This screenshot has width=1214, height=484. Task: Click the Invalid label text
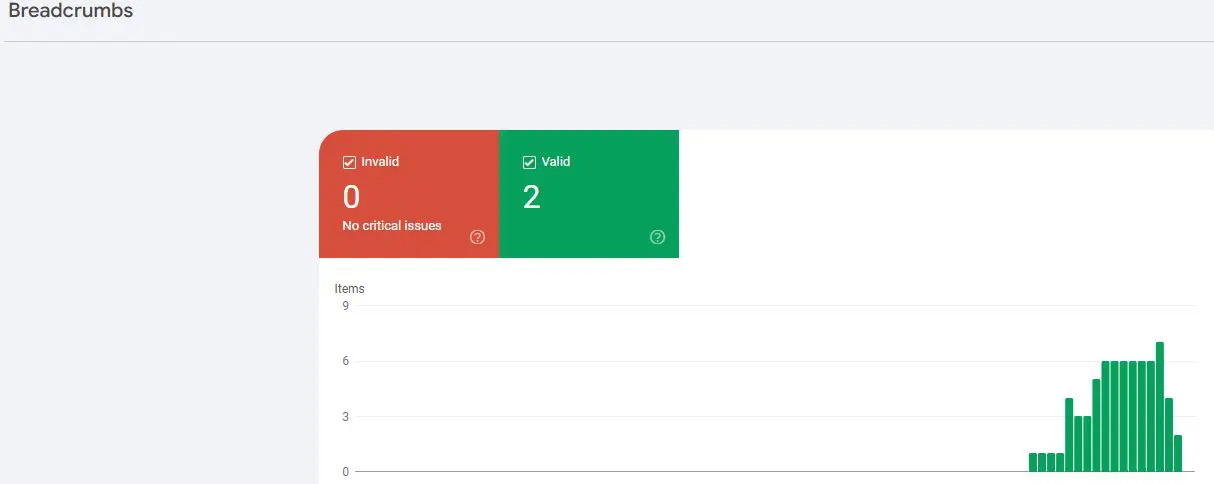click(x=380, y=162)
